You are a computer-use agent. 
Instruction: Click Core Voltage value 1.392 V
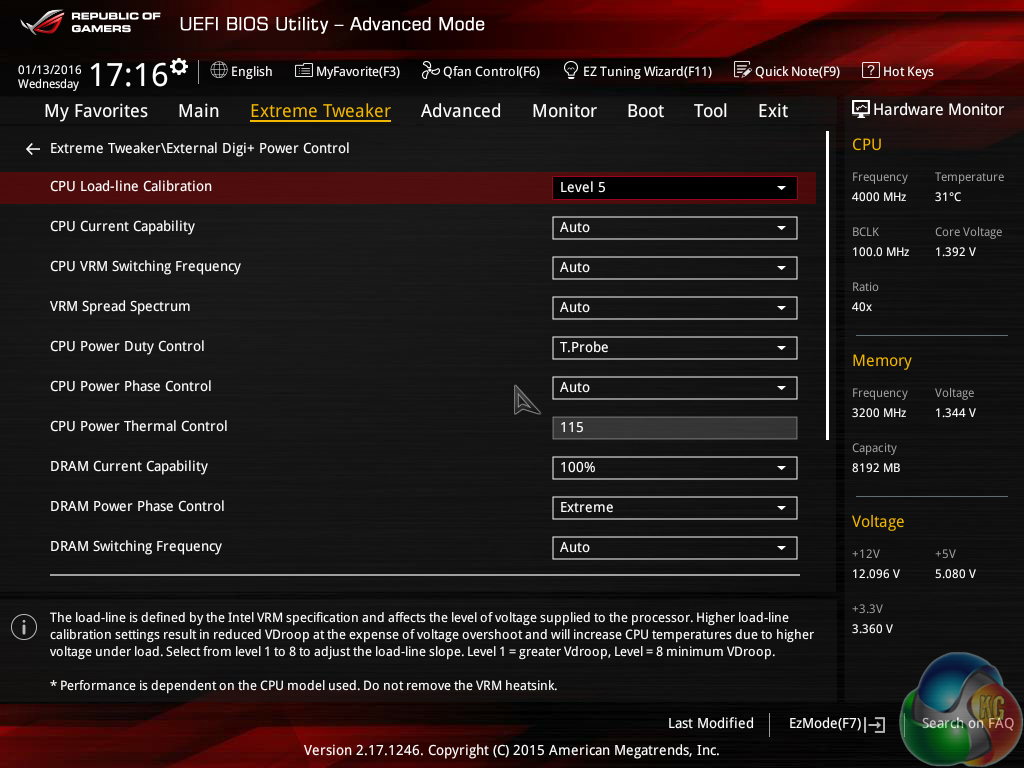coord(955,252)
